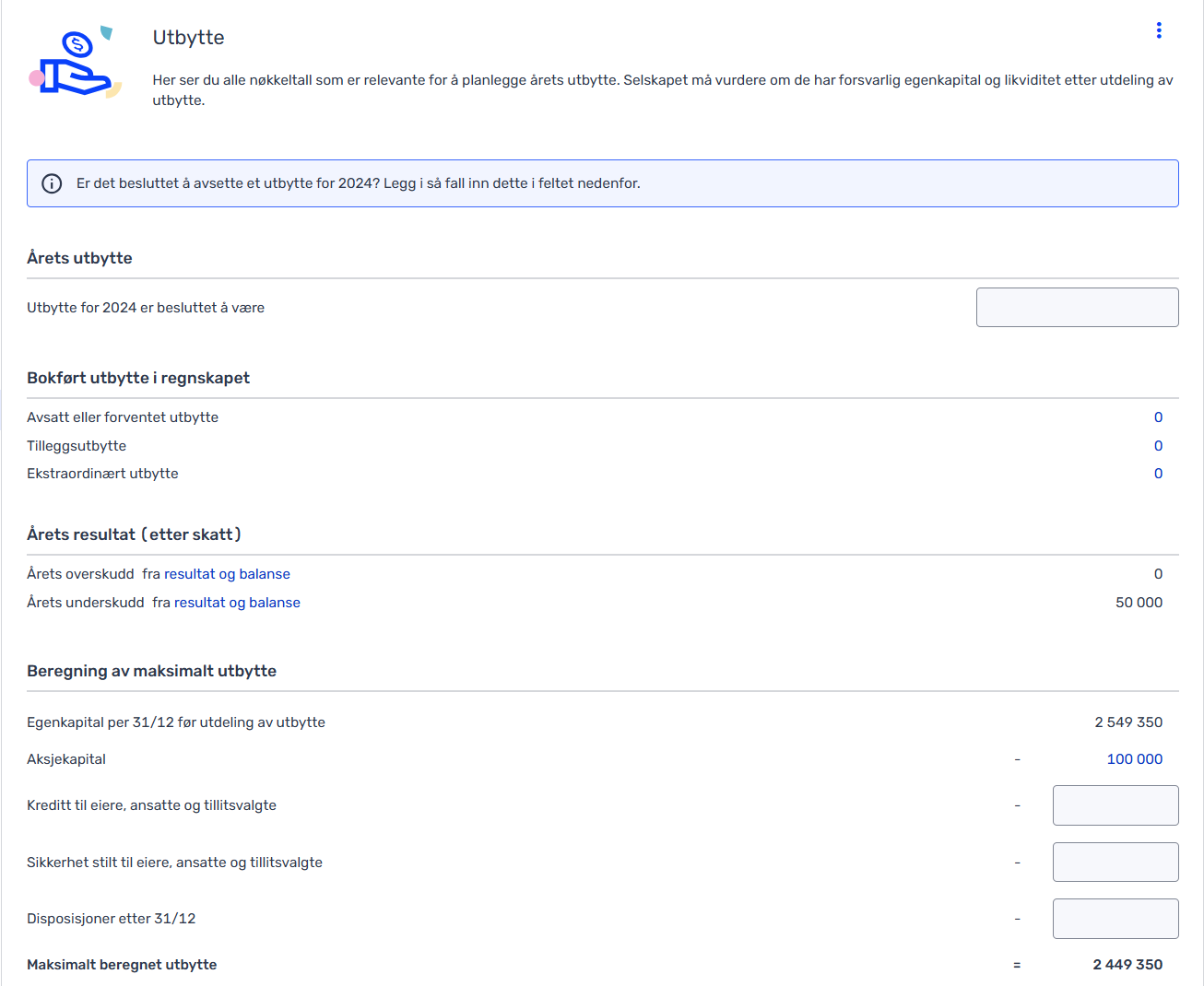Click the Tilleggsutbytte label
This screenshot has width=1204, height=986.
[77, 446]
